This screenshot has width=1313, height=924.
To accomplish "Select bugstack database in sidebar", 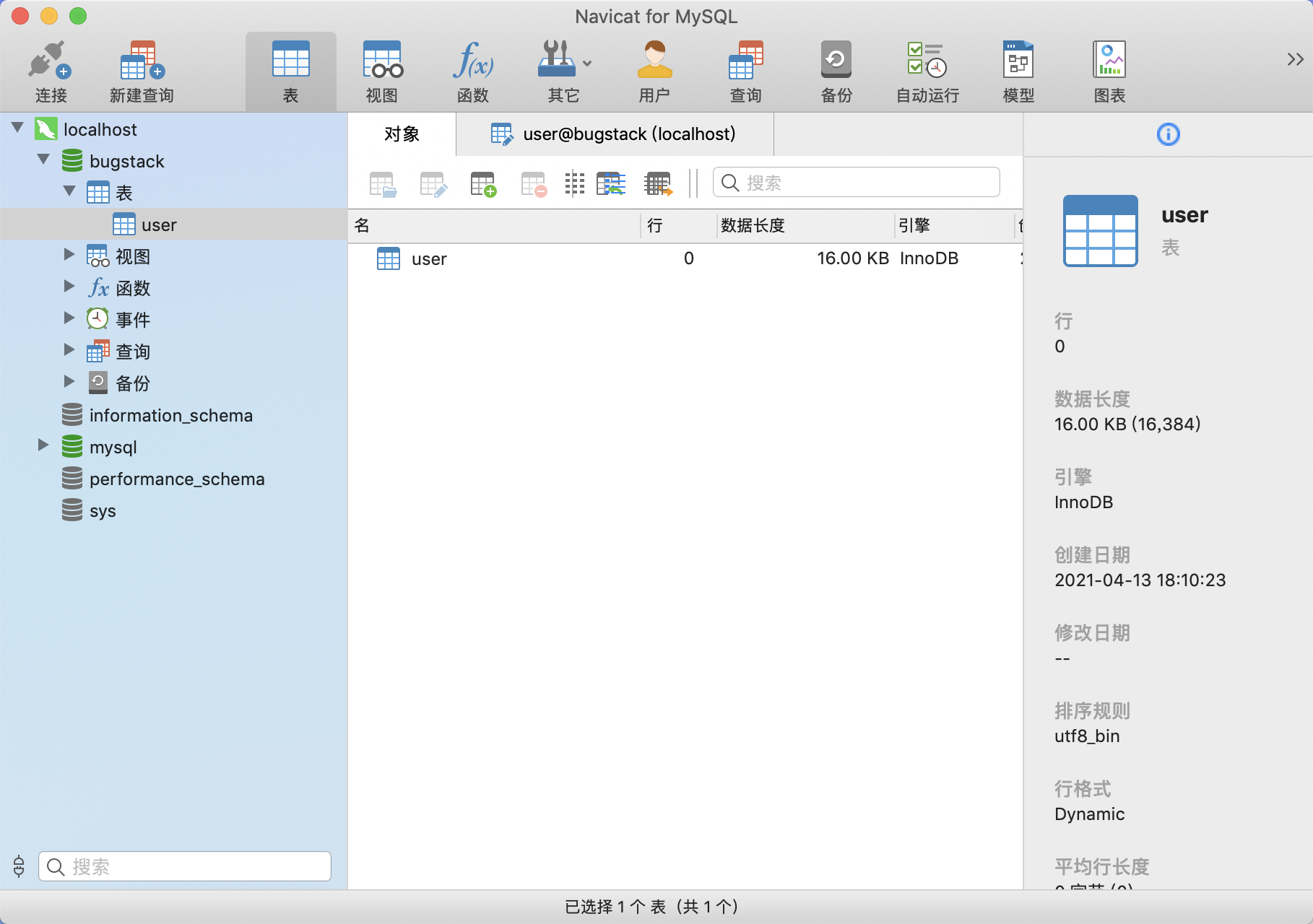I will [x=126, y=161].
